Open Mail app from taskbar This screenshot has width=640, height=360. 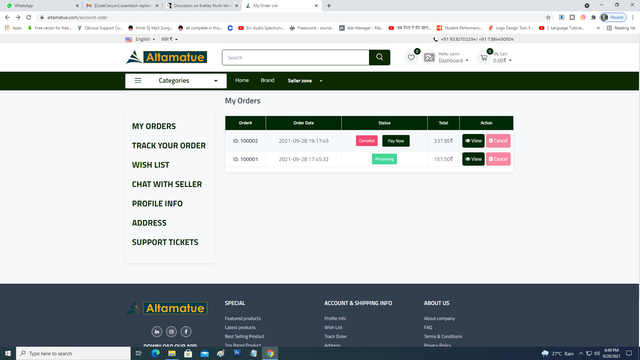pyautogui.click(x=204, y=353)
